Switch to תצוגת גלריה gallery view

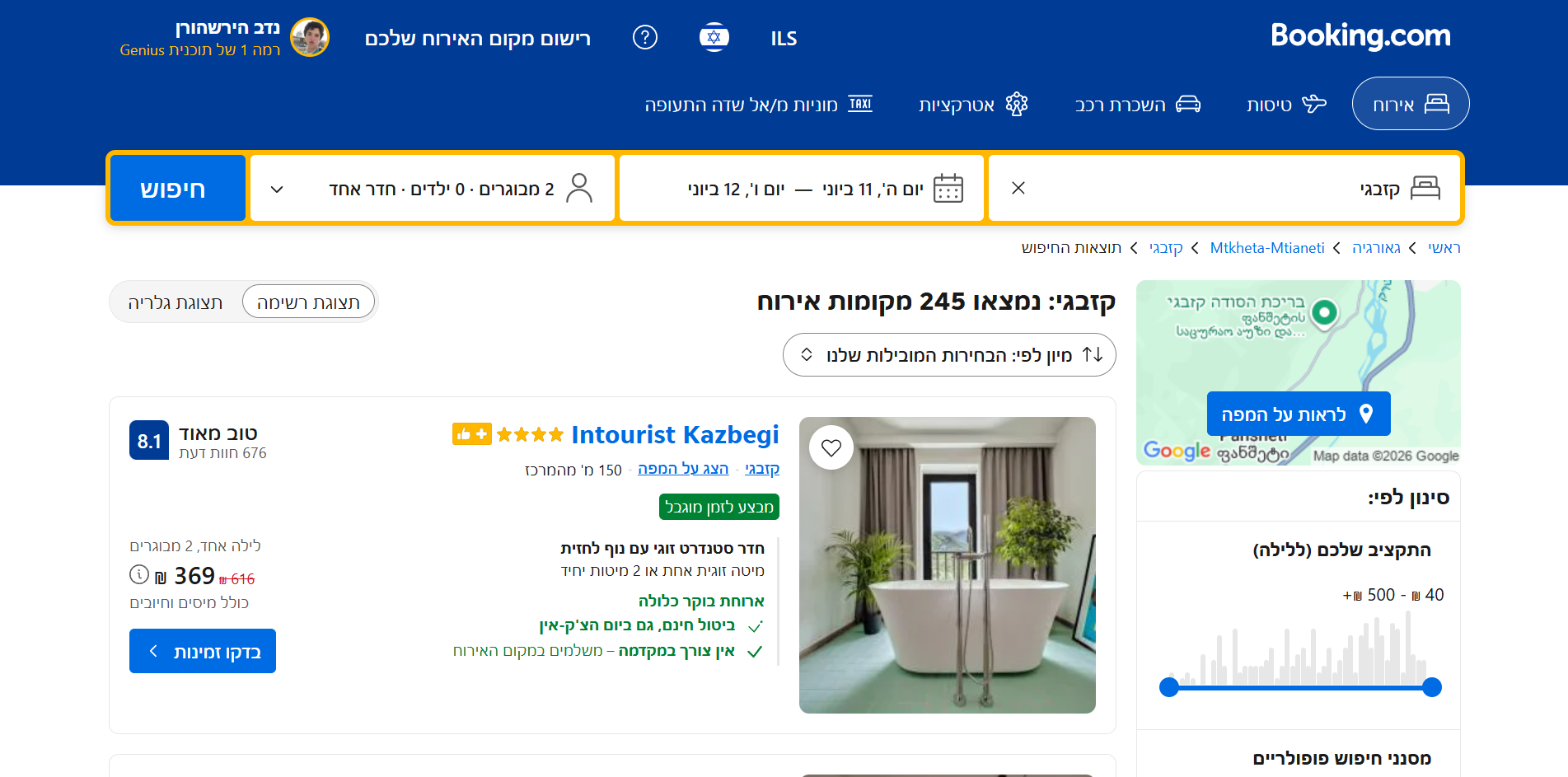176,302
